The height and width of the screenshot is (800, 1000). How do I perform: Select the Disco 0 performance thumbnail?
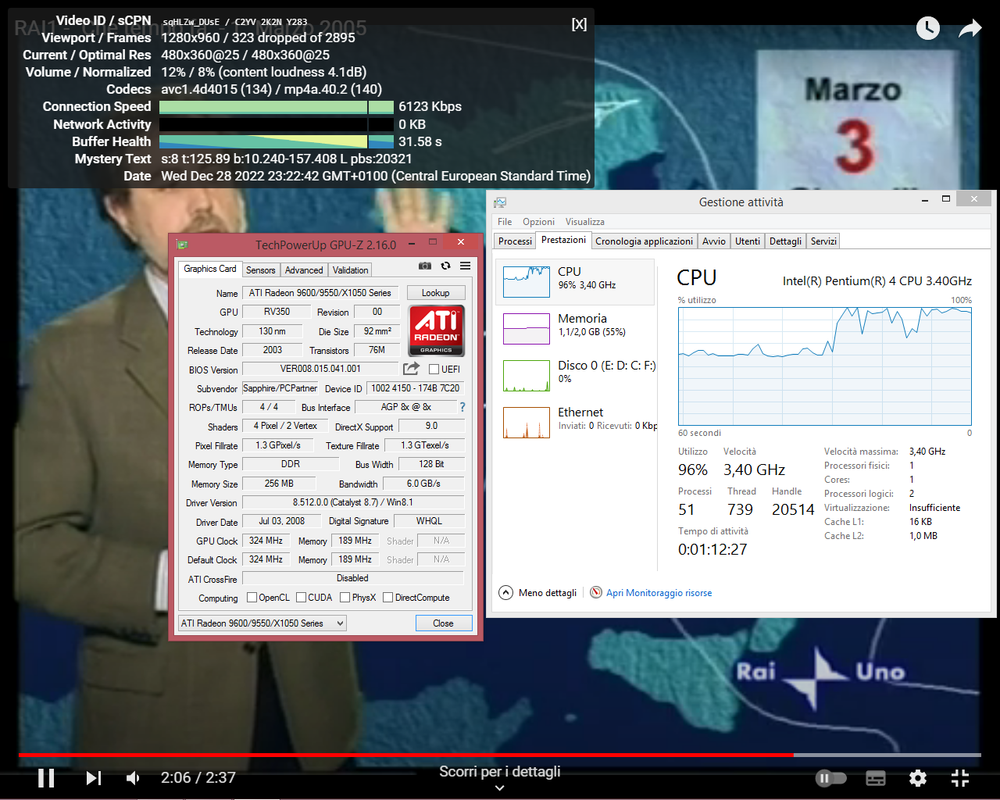[x=526, y=376]
